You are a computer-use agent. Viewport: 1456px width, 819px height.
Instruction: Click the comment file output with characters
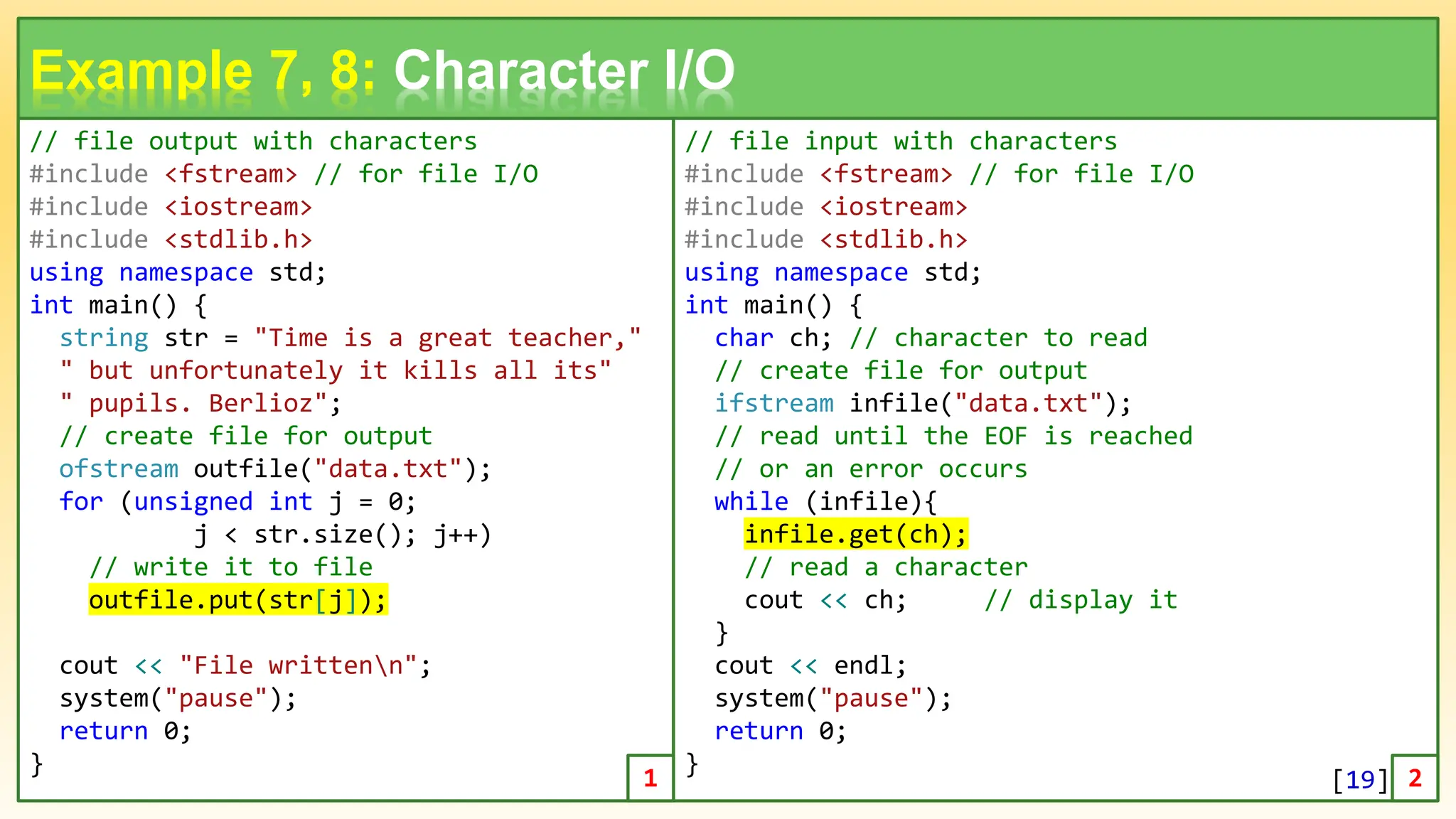pyautogui.click(x=253, y=141)
